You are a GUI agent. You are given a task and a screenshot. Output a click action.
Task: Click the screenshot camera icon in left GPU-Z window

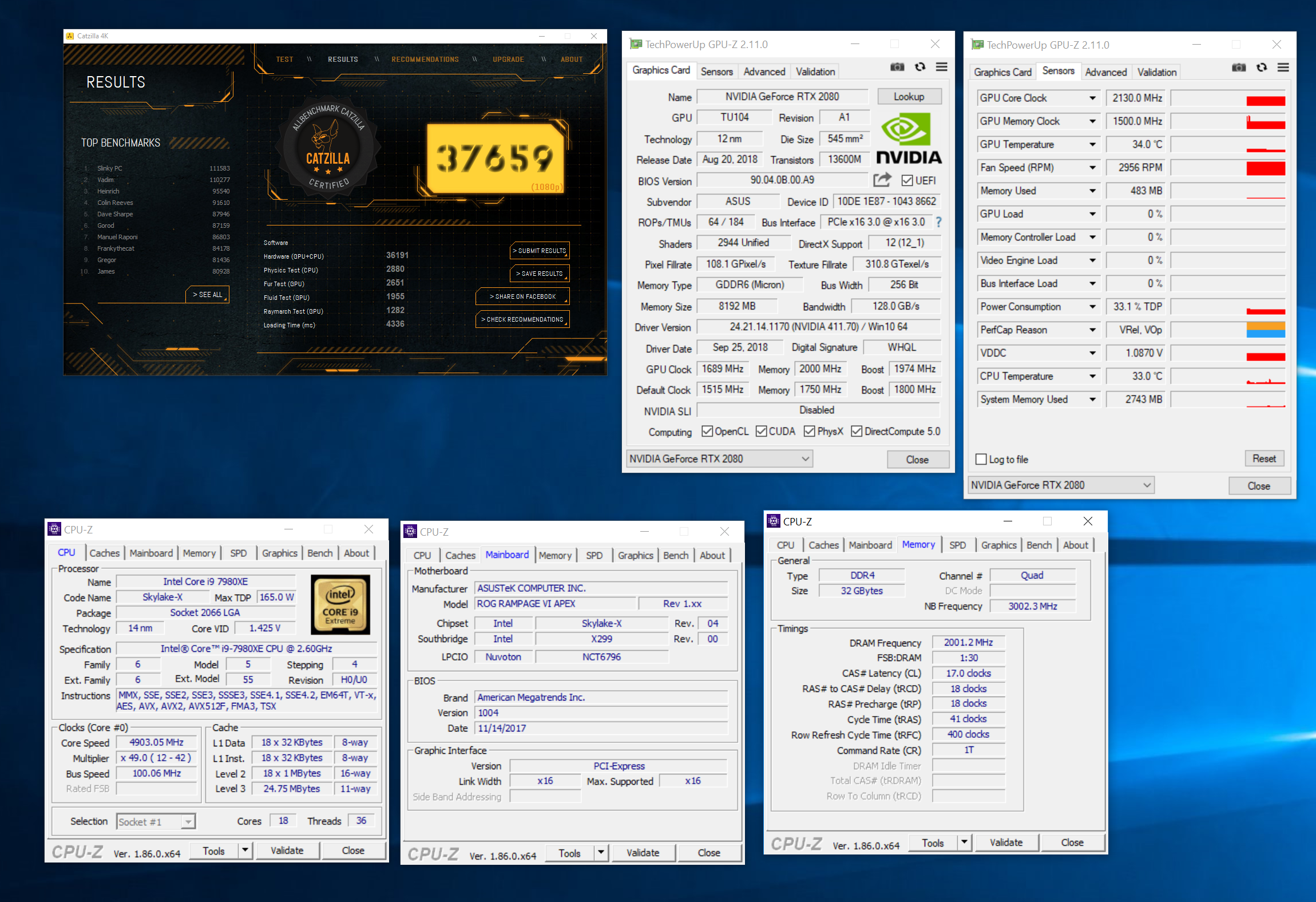tap(897, 67)
